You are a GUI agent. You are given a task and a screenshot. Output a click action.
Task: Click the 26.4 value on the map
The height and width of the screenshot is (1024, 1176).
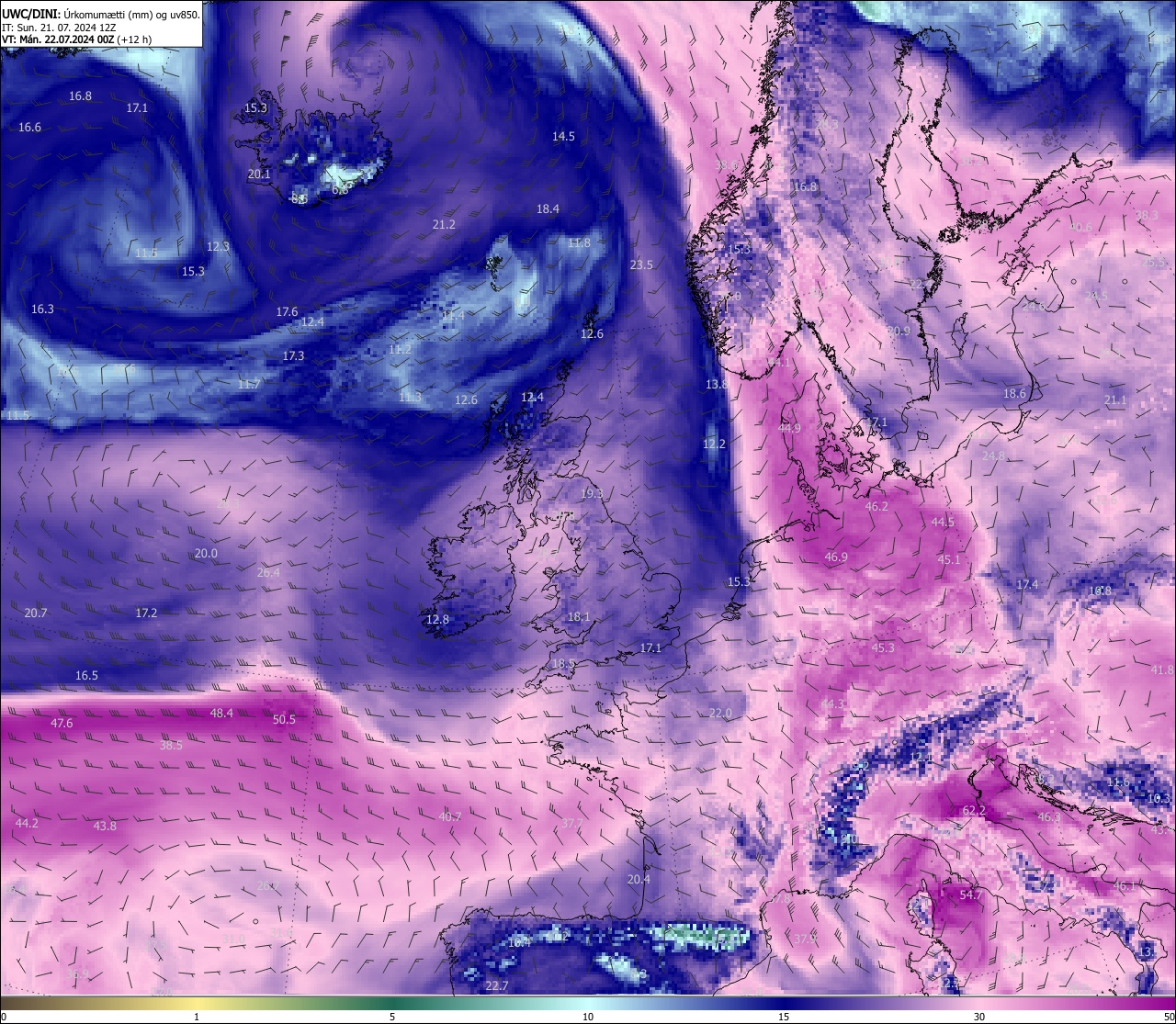[268, 573]
